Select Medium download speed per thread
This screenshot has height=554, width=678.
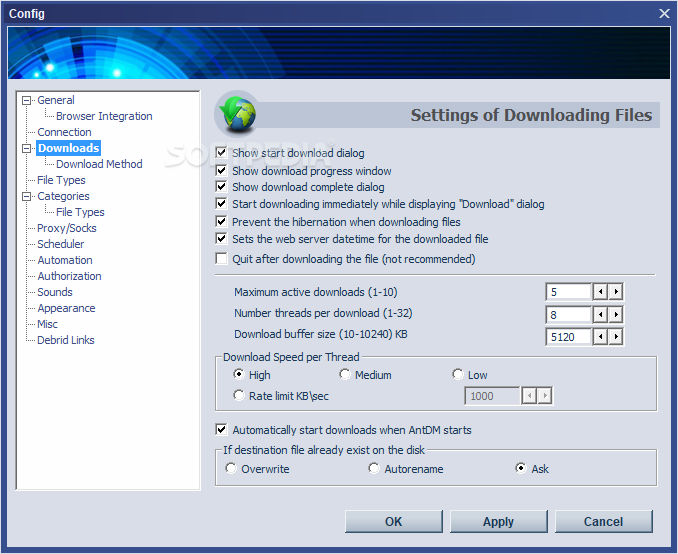pyautogui.click(x=345, y=374)
